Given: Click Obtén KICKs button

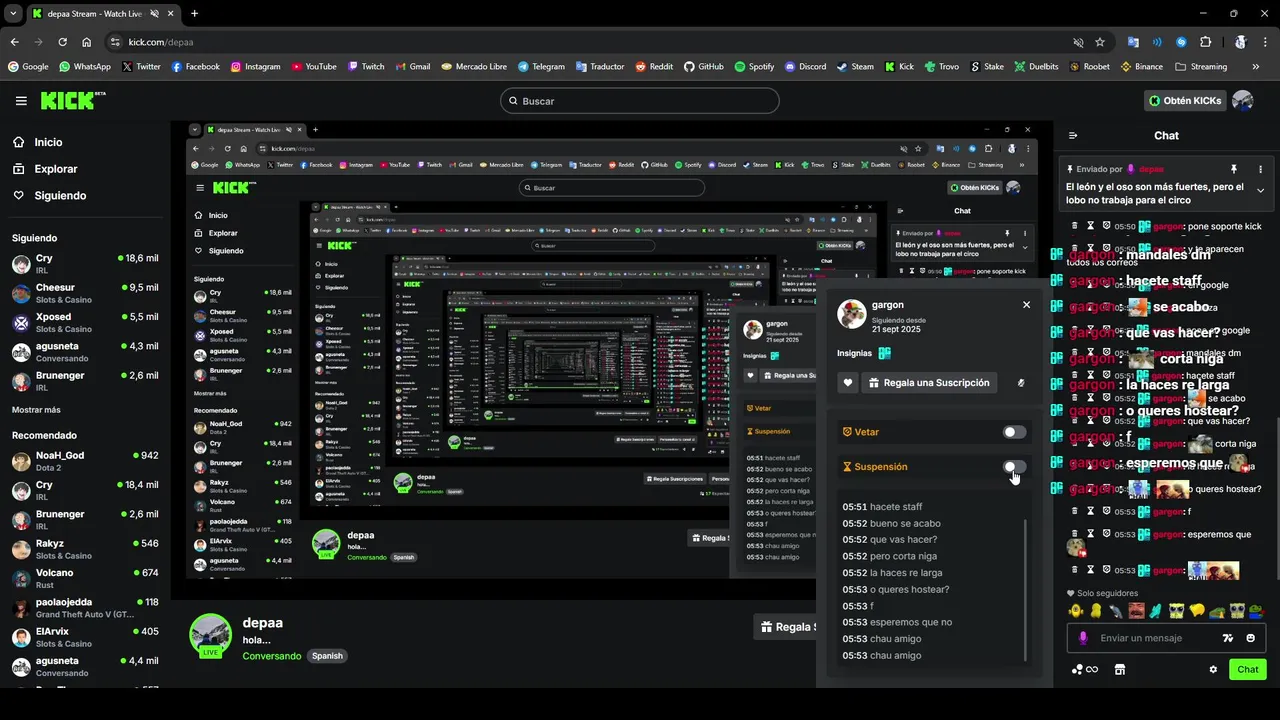Looking at the screenshot, I should pyautogui.click(x=1185, y=101).
